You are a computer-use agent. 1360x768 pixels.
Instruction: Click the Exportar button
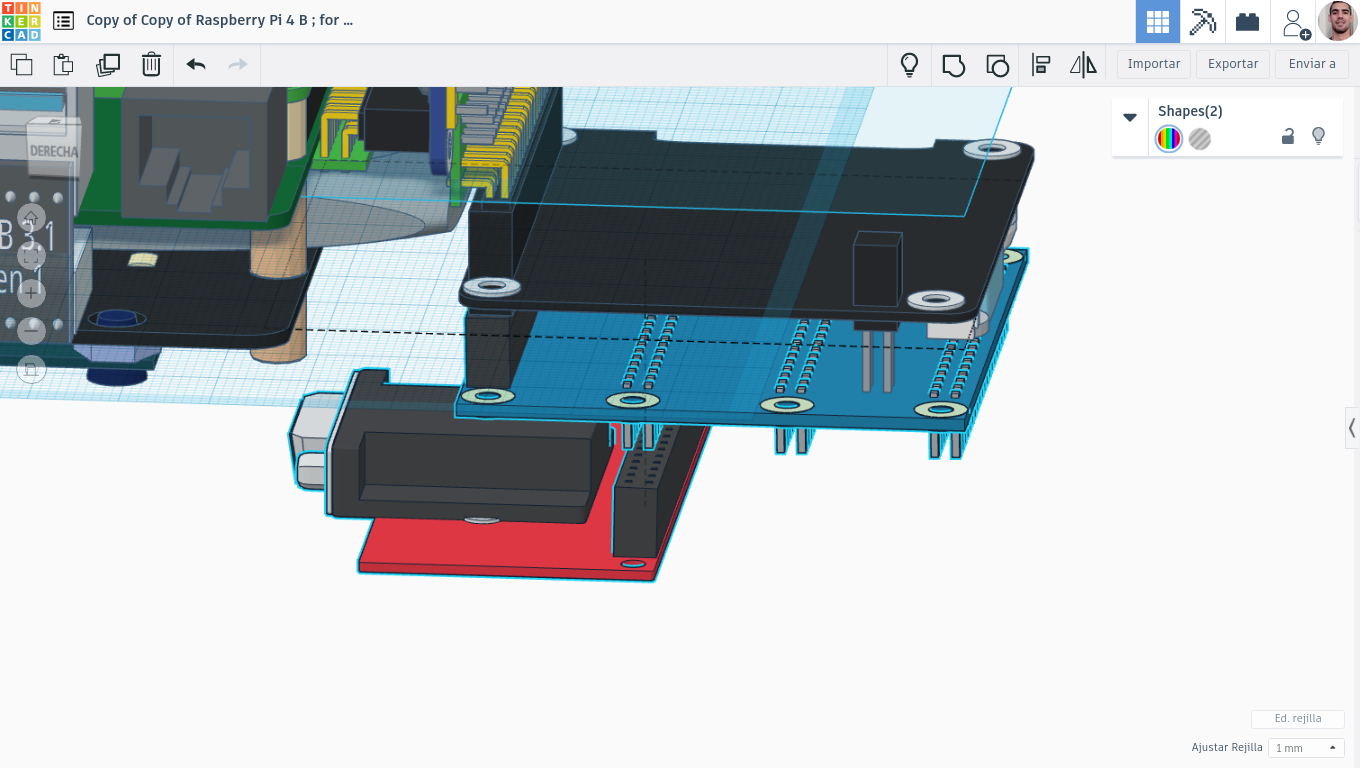pyautogui.click(x=1233, y=64)
